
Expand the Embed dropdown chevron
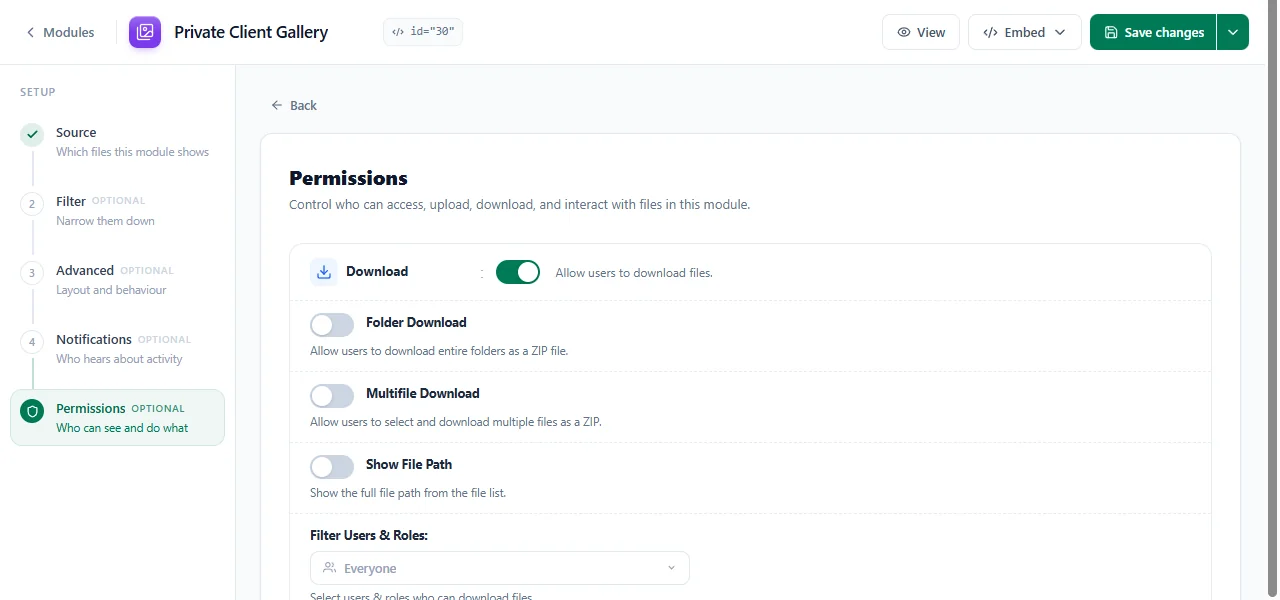click(x=1060, y=32)
